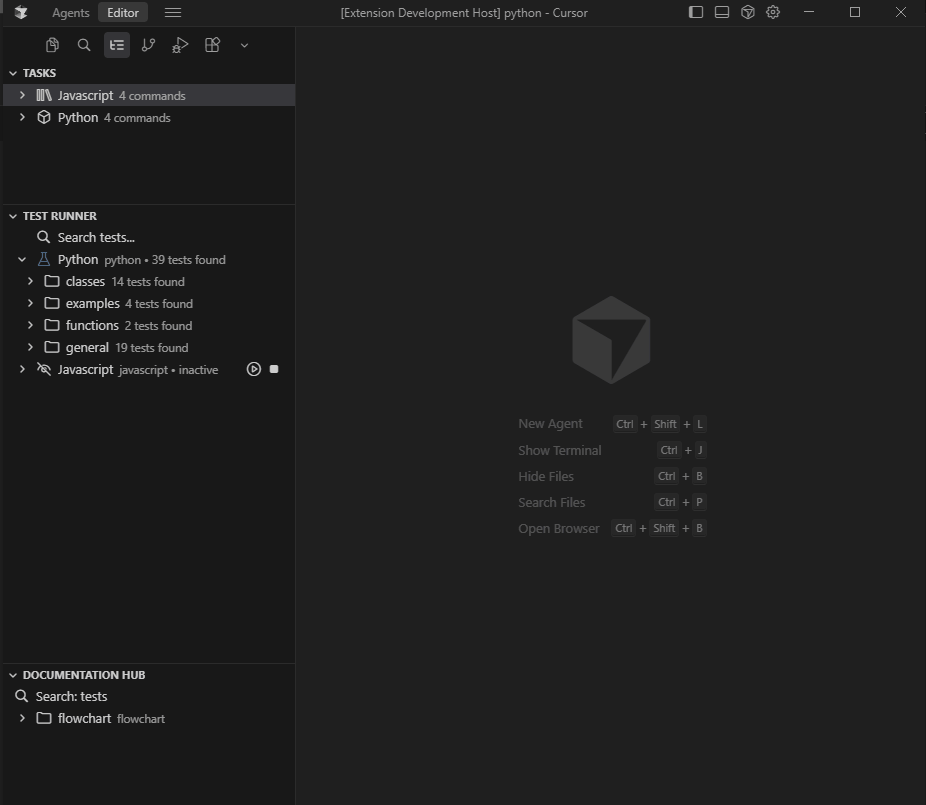The image size is (926, 805).
Task: Click the New Agent shortcut hint
Action: (x=612, y=424)
